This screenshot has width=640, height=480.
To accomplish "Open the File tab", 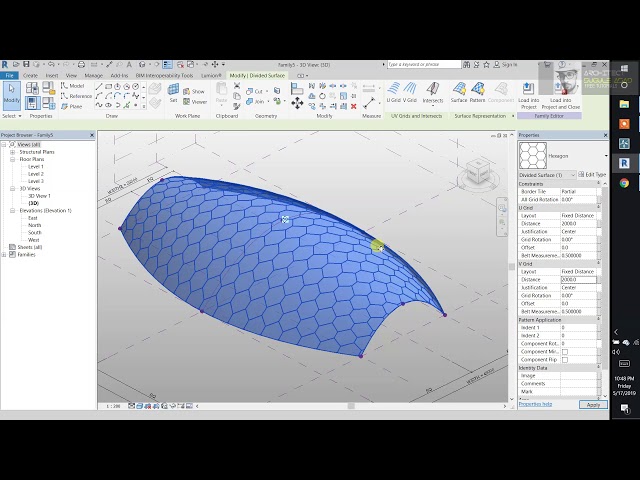I will 9,76.
